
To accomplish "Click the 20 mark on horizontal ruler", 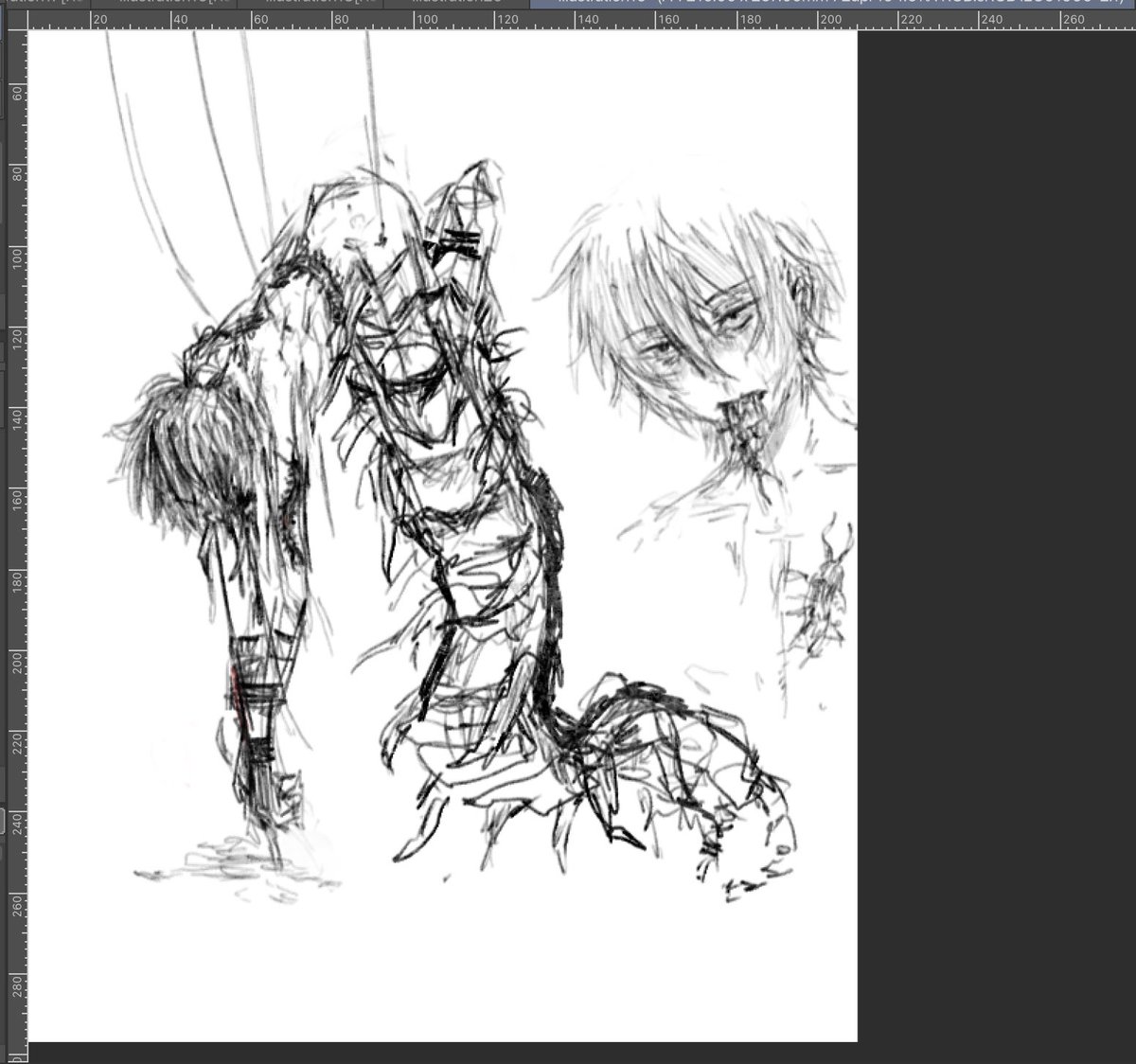I will point(99,20).
